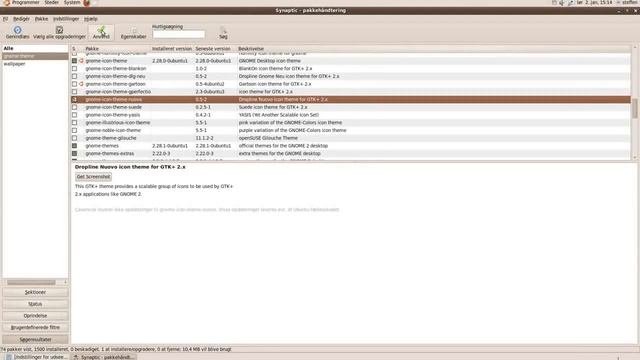
Task: Click pink variation of GNOME-Colors description
Action: 290,123
